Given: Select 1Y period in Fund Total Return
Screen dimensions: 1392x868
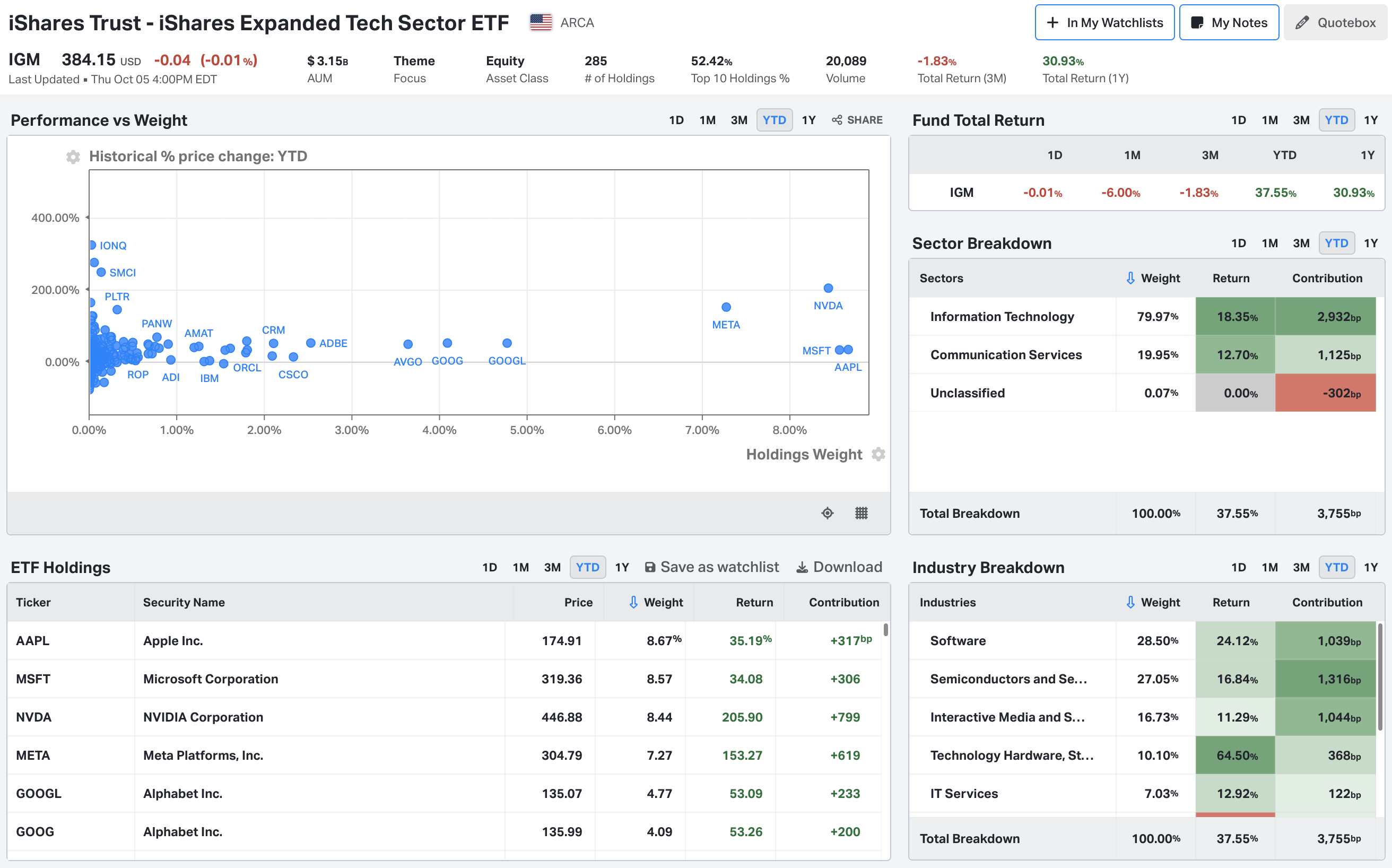Looking at the screenshot, I should click(x=1371, y=120).
